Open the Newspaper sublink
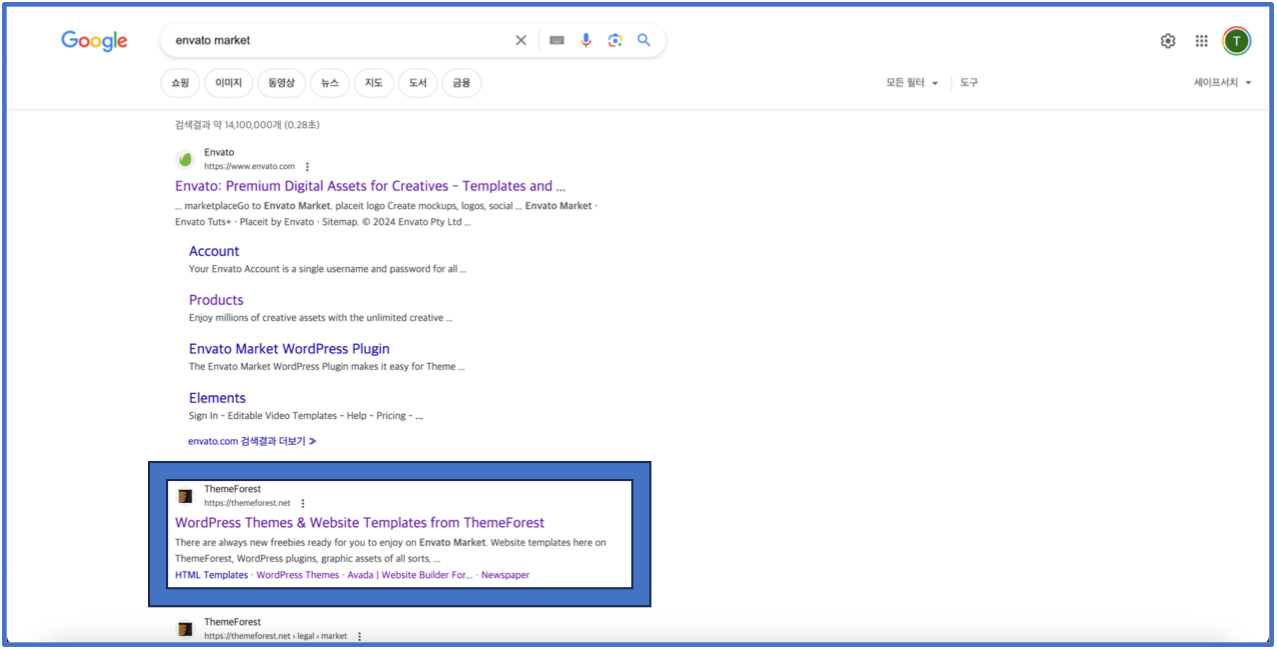 point(505,575)
